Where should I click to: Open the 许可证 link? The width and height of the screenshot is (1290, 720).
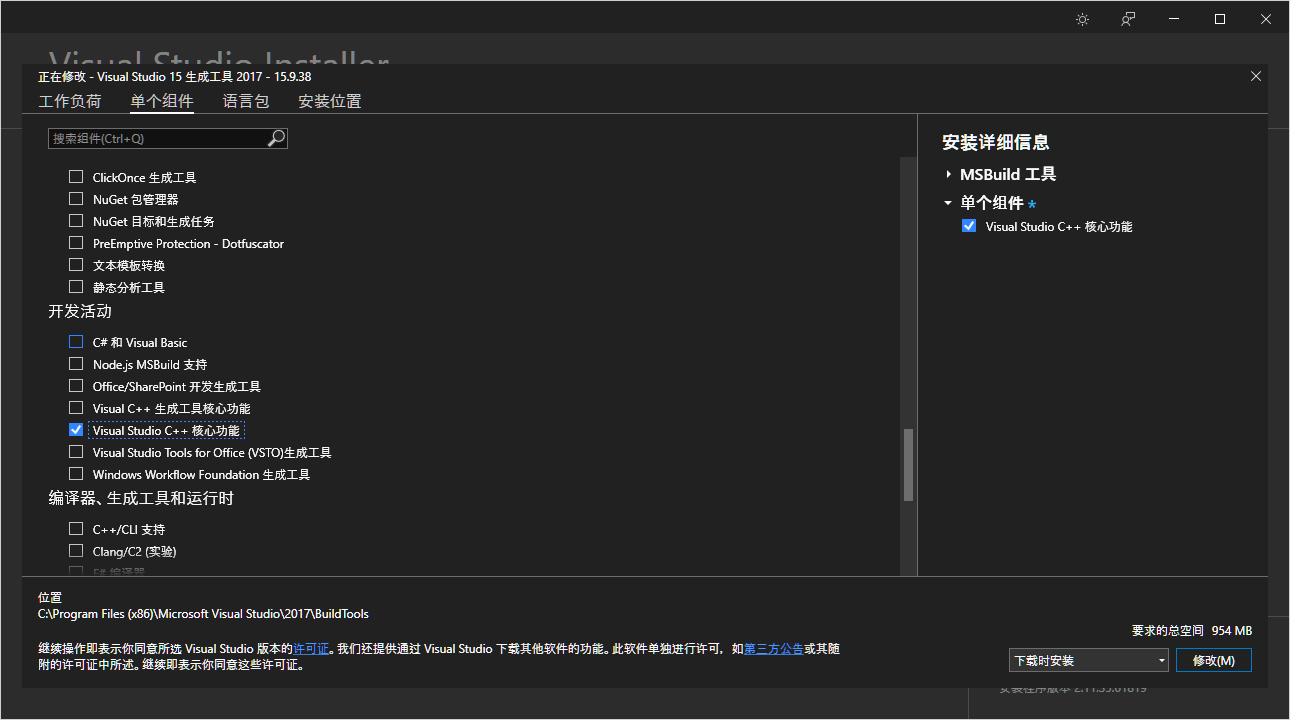coord(311,648)
